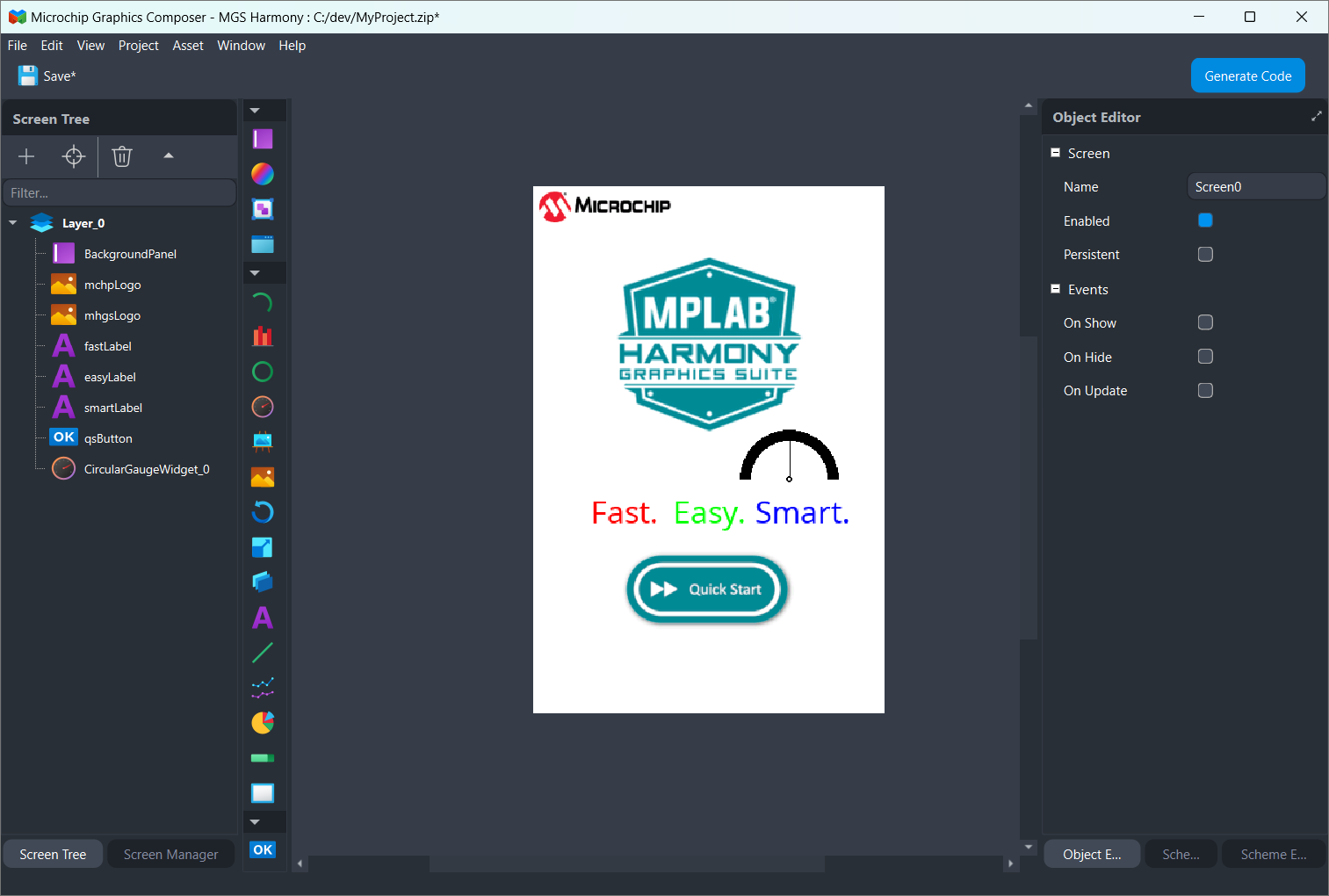Enable the Persistent checkbox
The image size is (1329, 896).
click(1205, 254)
